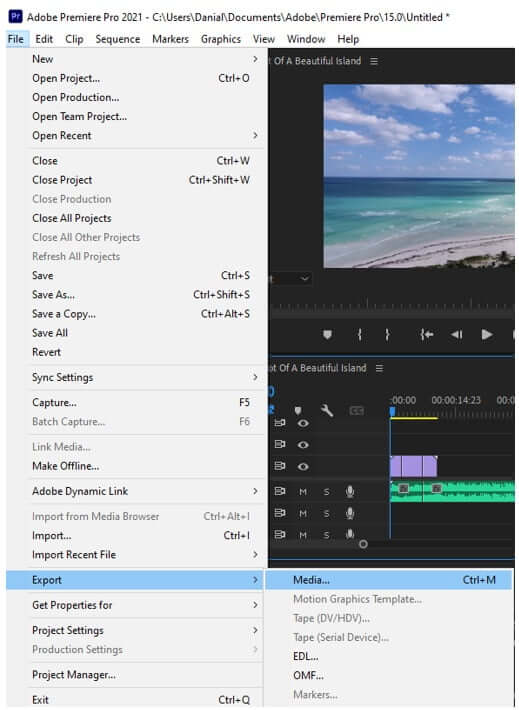Jump to the In point with Go to In
Image resolution: width=519 pixels, height=710 pixels.
coord(426,335)
